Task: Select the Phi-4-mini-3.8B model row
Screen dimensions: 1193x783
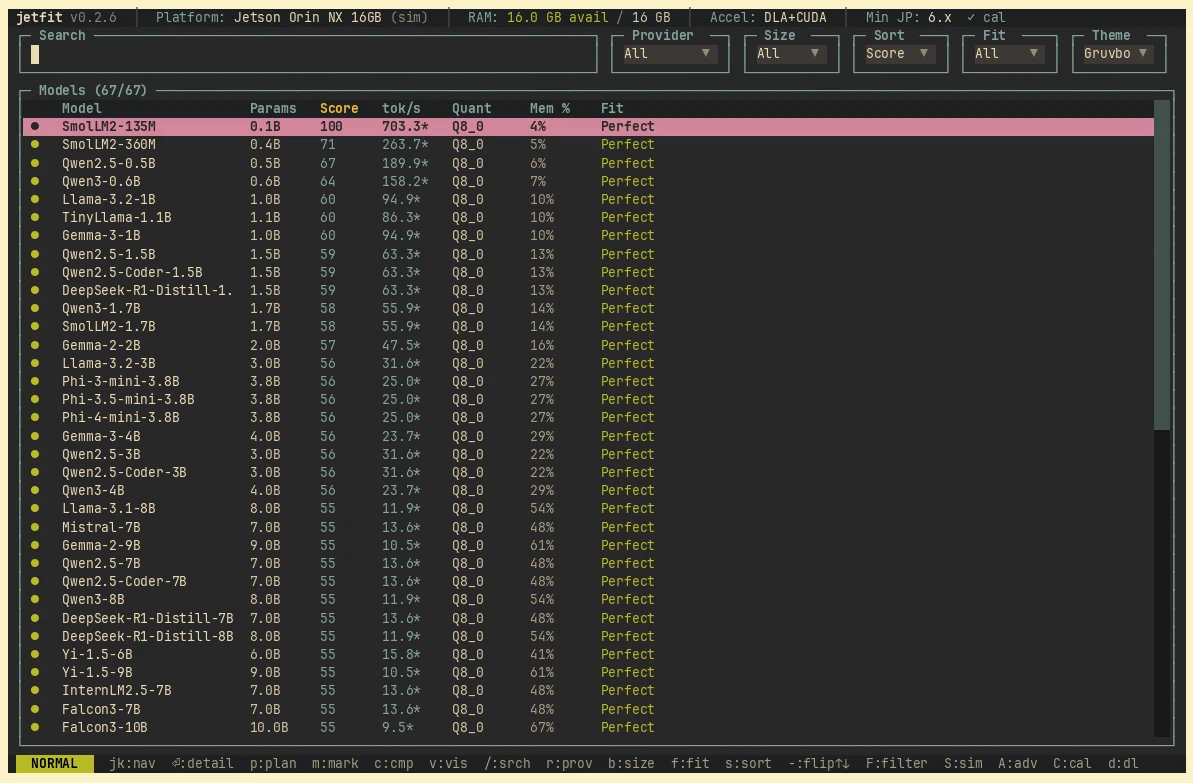Action: (x=588, y=418)
